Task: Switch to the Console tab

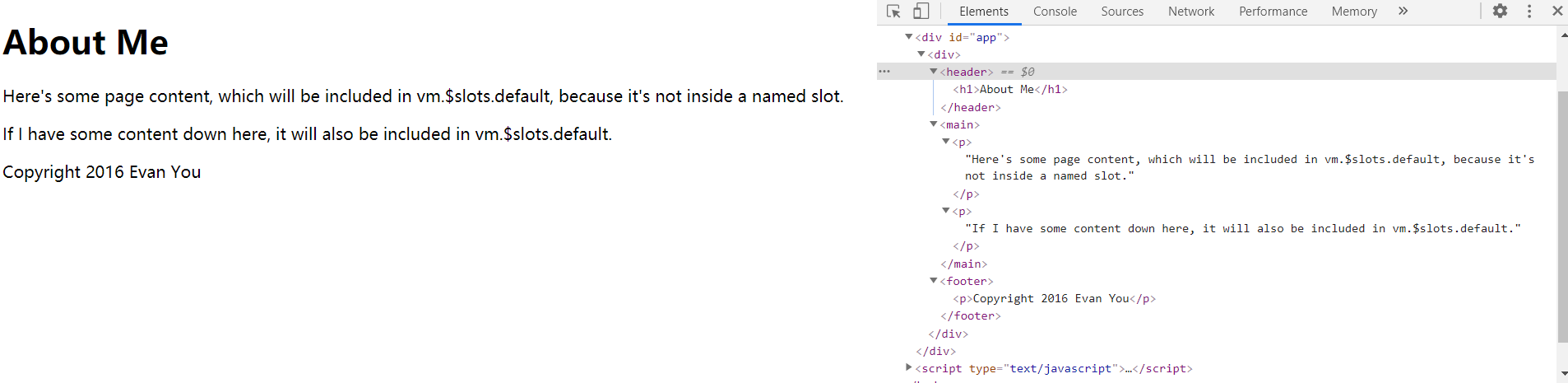Action: coord(1055,12)
